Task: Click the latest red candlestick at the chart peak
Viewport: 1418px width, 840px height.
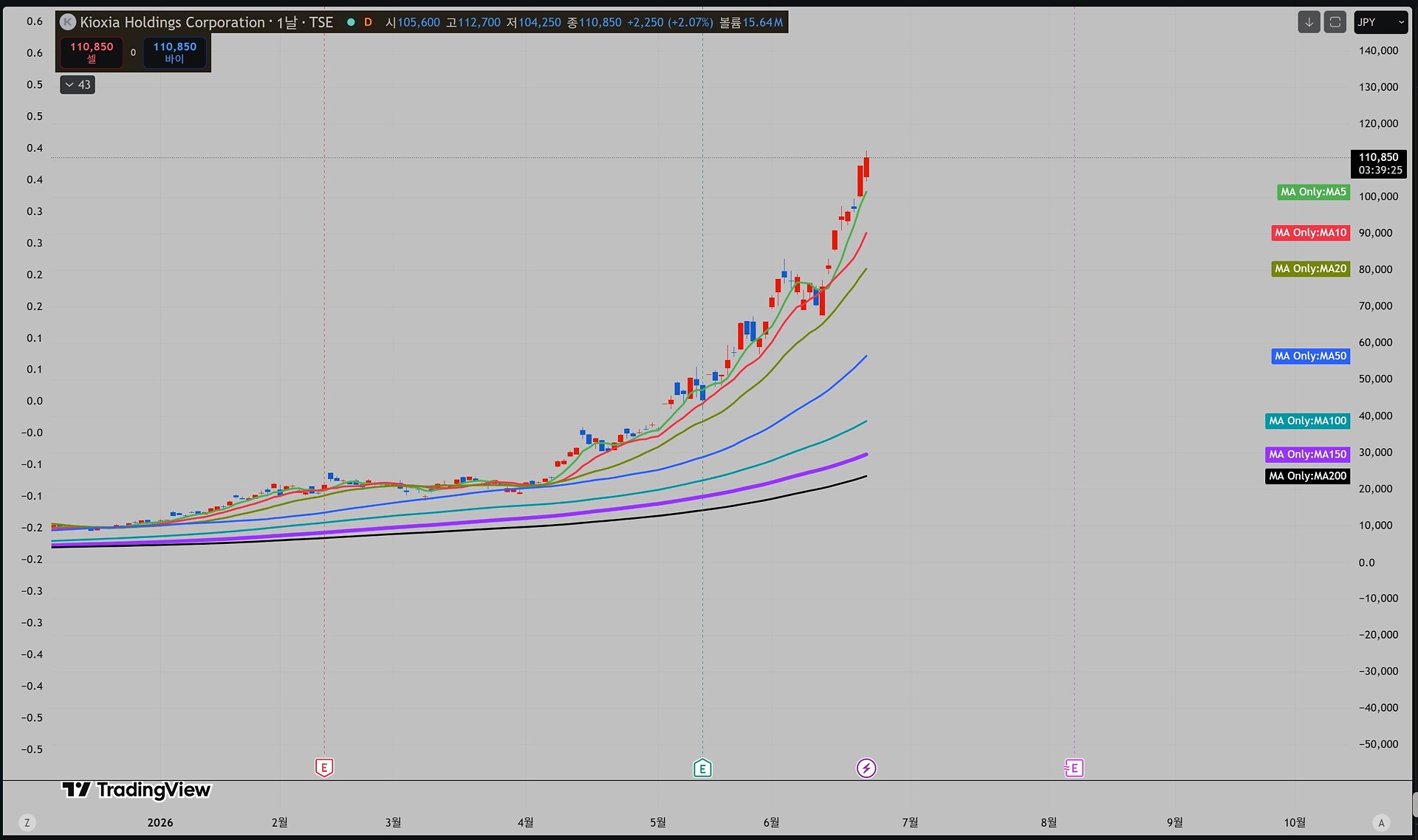Action: coord(866,167)
